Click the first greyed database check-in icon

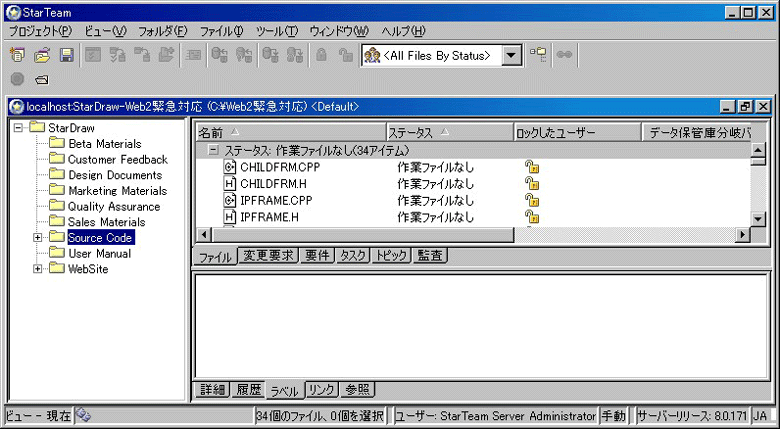[219, 55]
